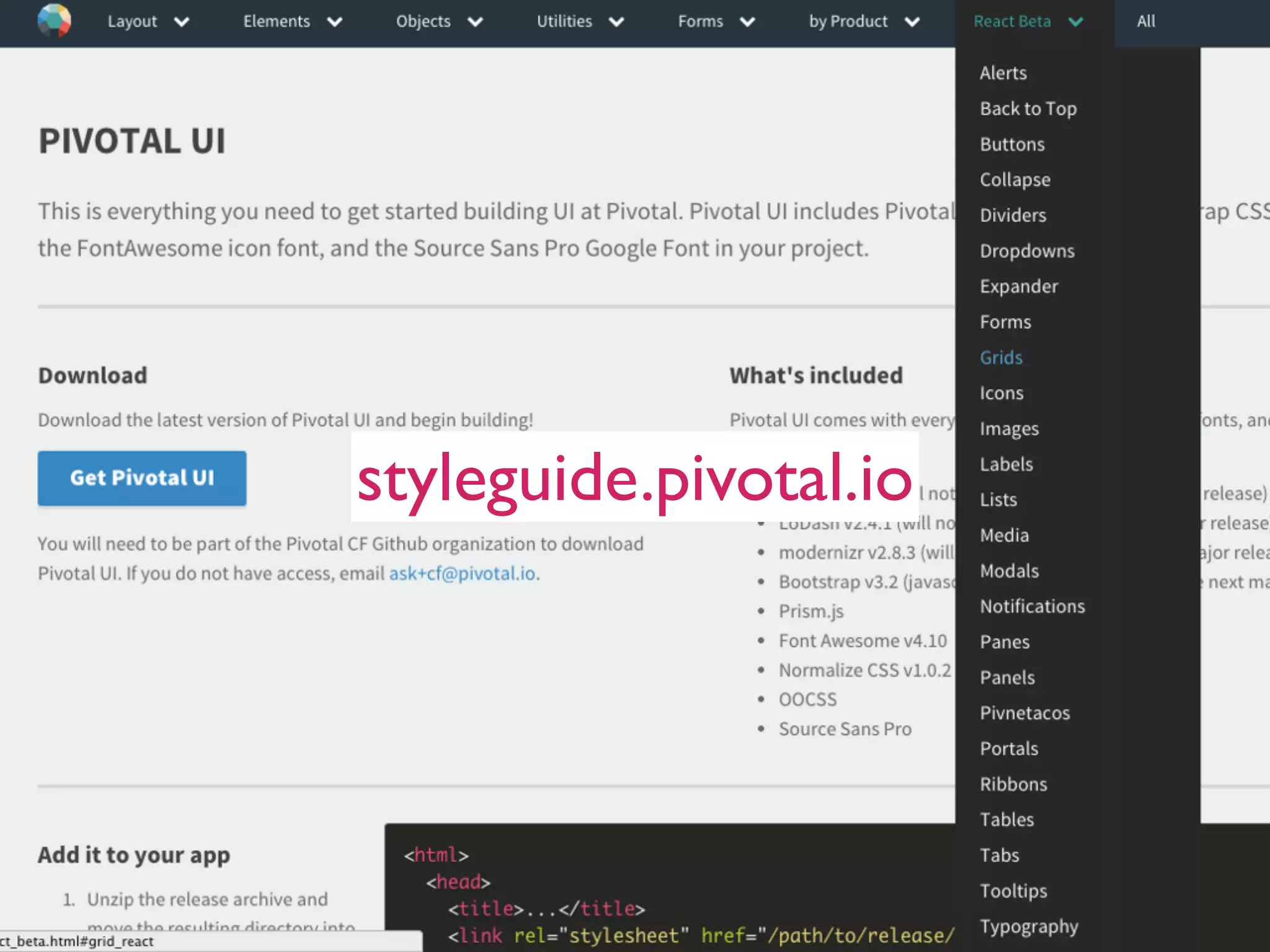Image resolution: width=1270 pixels, height=952 pixels.
Task: Choose the Modals menu entry
Action: 1009,571
